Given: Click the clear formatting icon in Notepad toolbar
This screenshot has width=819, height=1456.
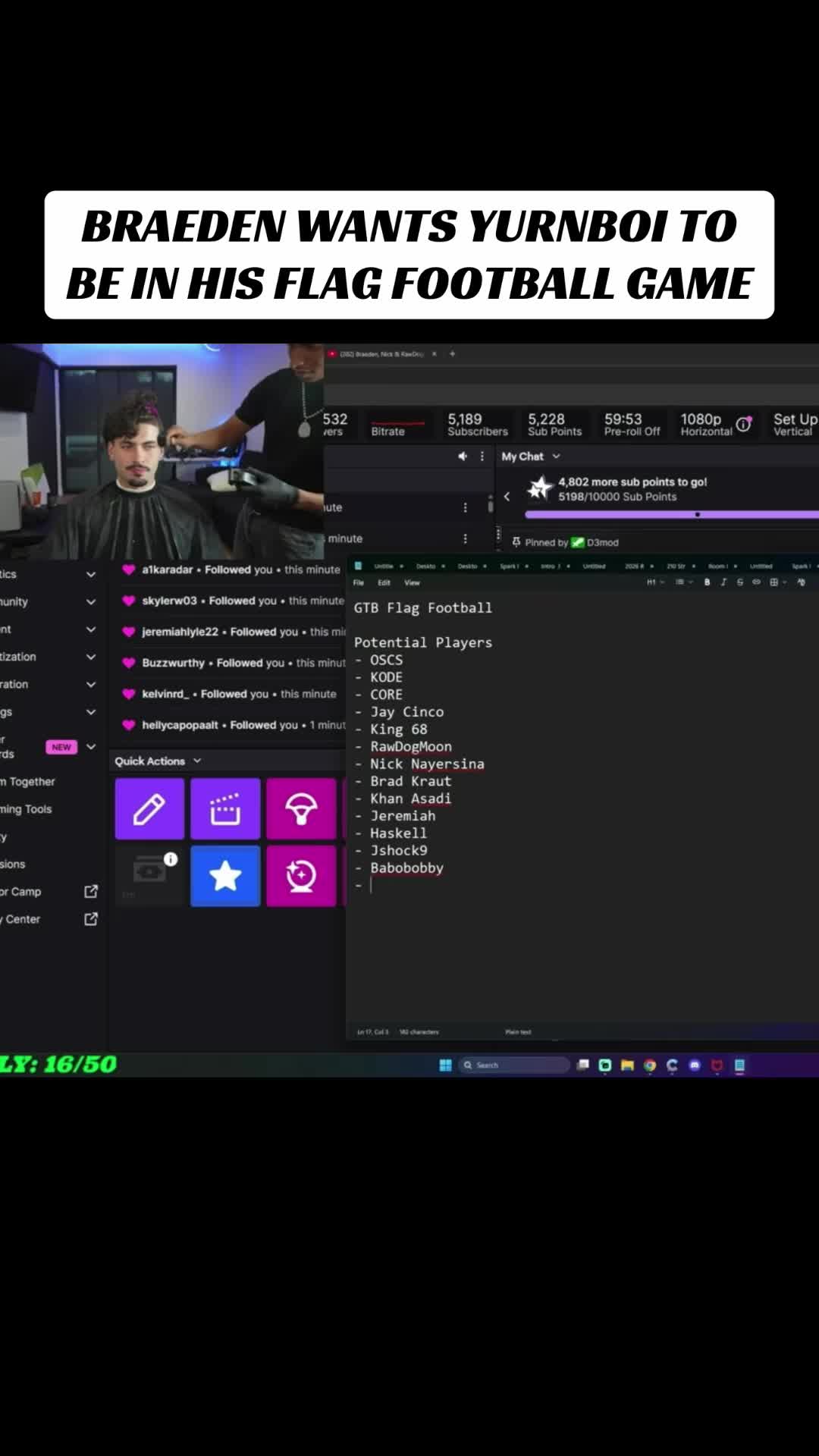Looking at the screenshot, I should click(802, 582).
